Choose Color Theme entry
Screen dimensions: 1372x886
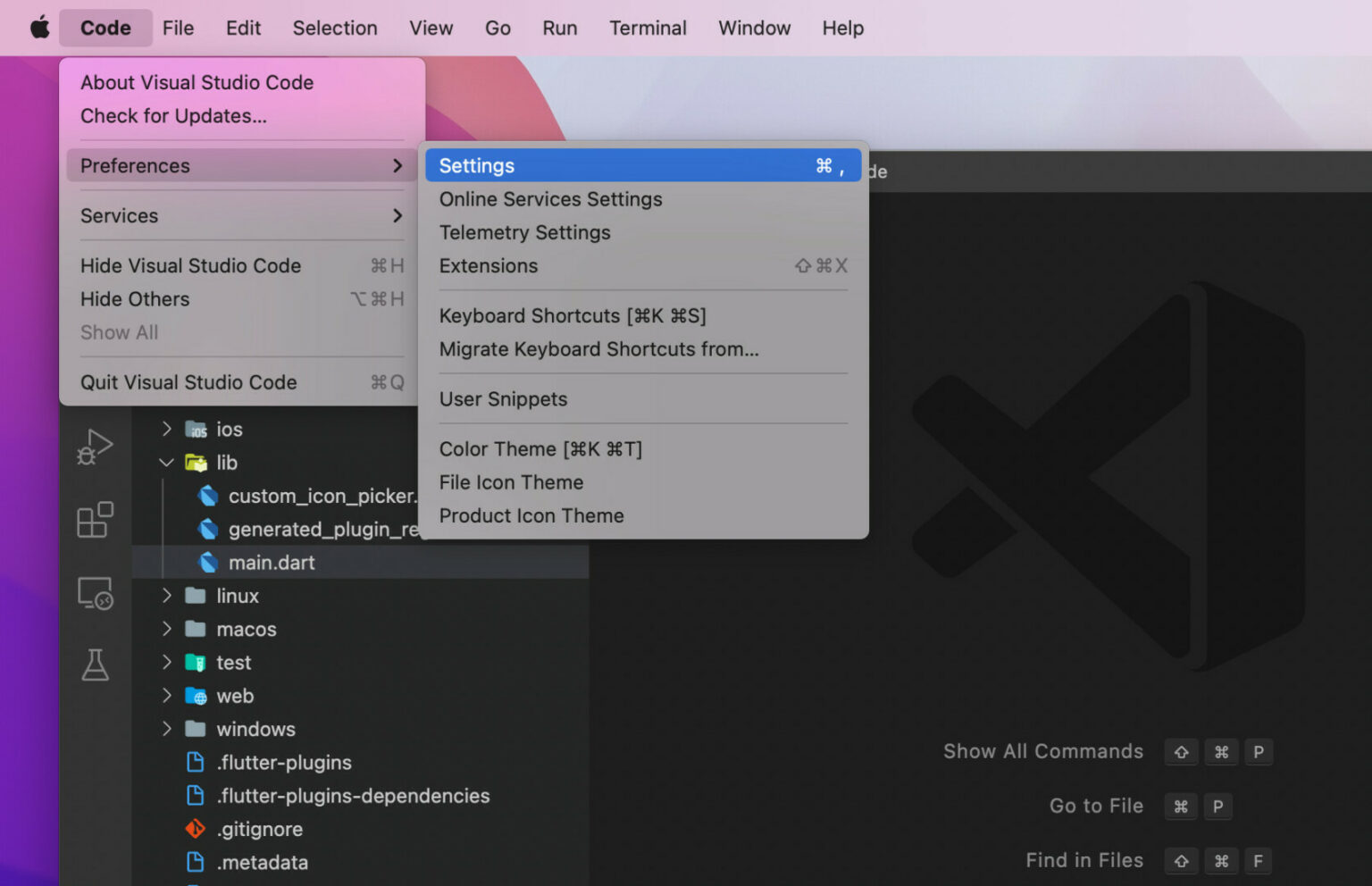pyautogui.click(x=643, y=449)
